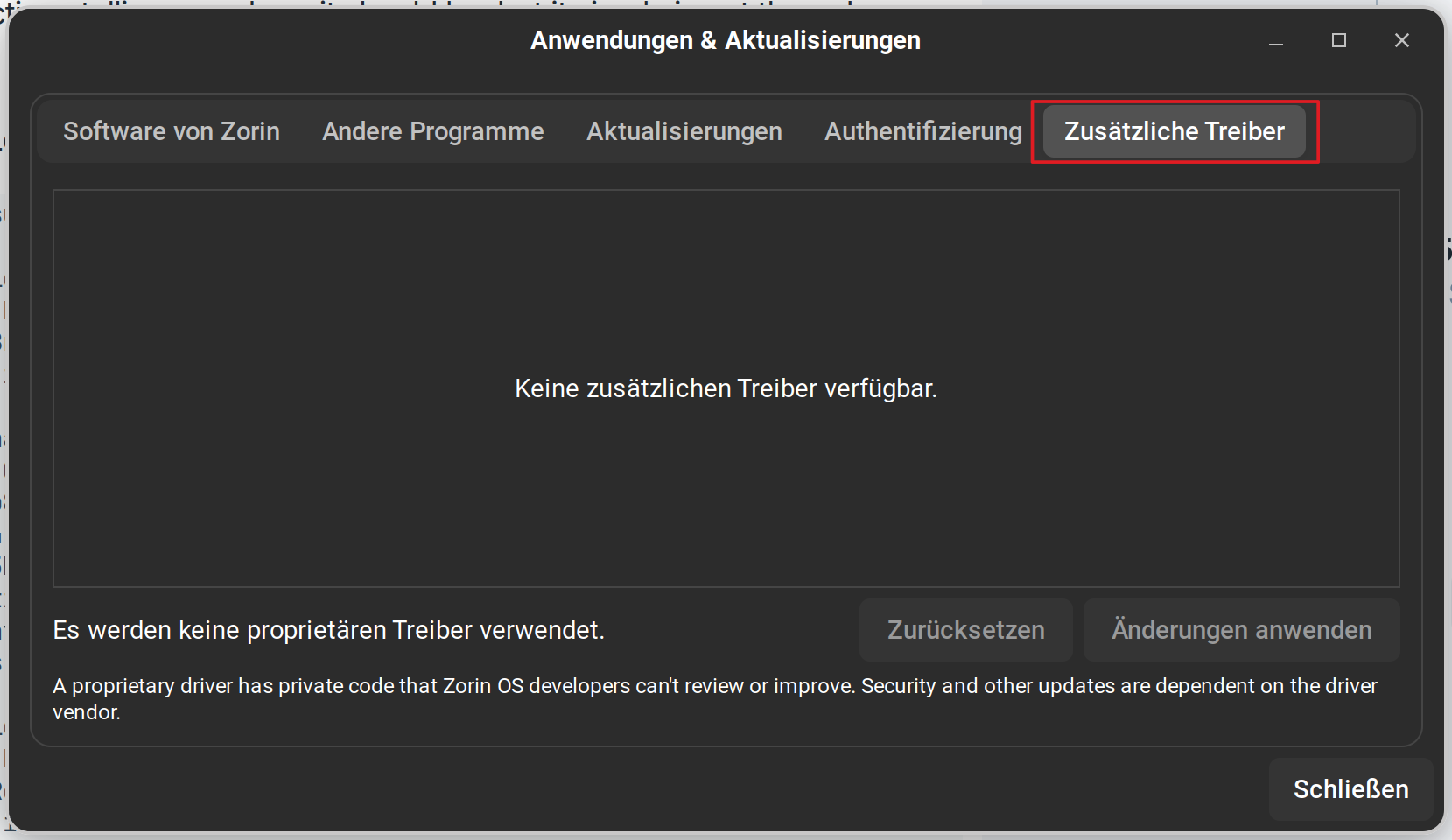Image resolution: width=1452 pixels, height=840 pixels.
Task: Click empty tab bar space after Zusätzliche Treiber
Action: [1365, 131]
